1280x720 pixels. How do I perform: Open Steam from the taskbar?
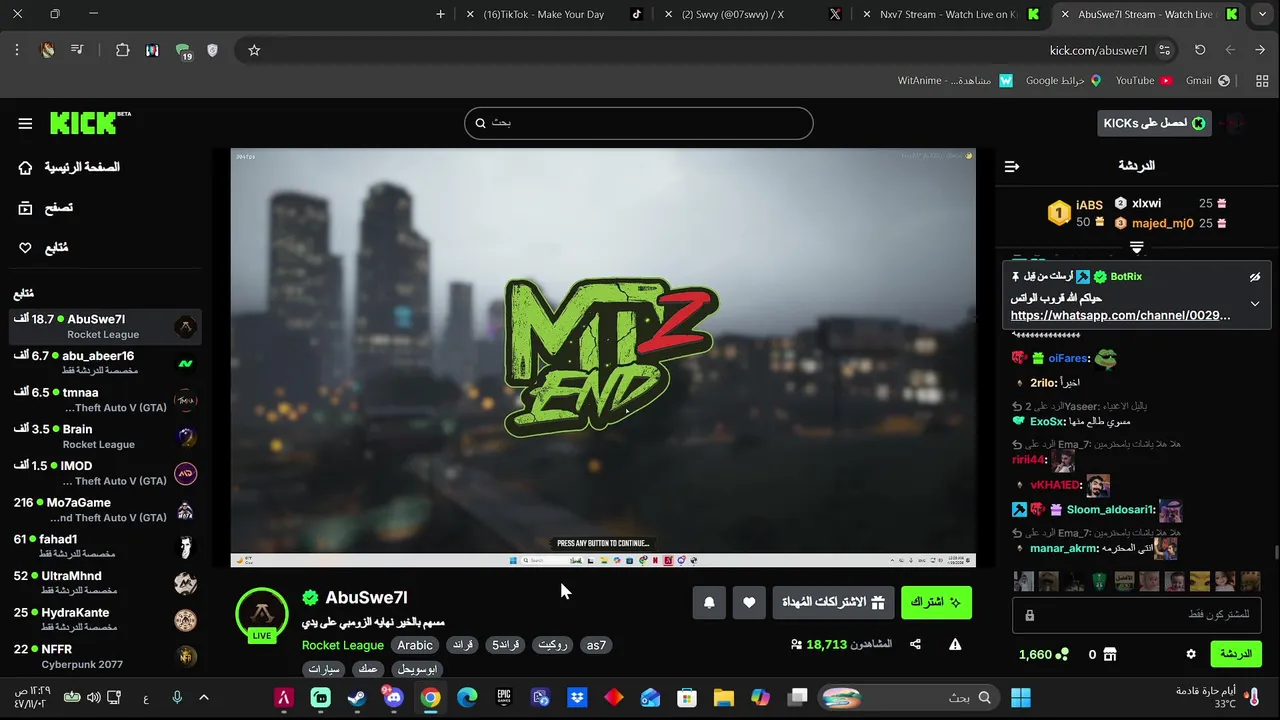coord(357,698)
